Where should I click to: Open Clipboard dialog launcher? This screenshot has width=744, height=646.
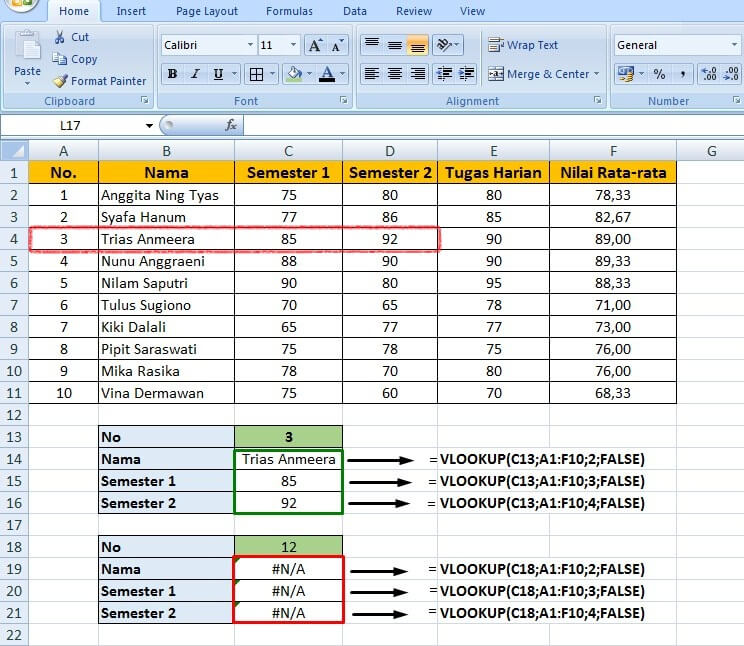coord(145,100)
